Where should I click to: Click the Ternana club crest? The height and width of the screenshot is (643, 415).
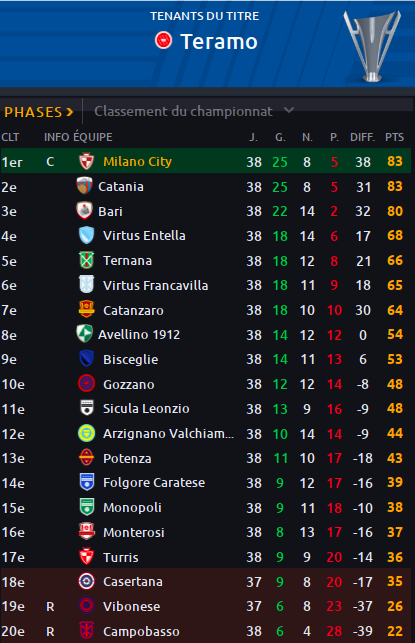click(x=87, y=260)
